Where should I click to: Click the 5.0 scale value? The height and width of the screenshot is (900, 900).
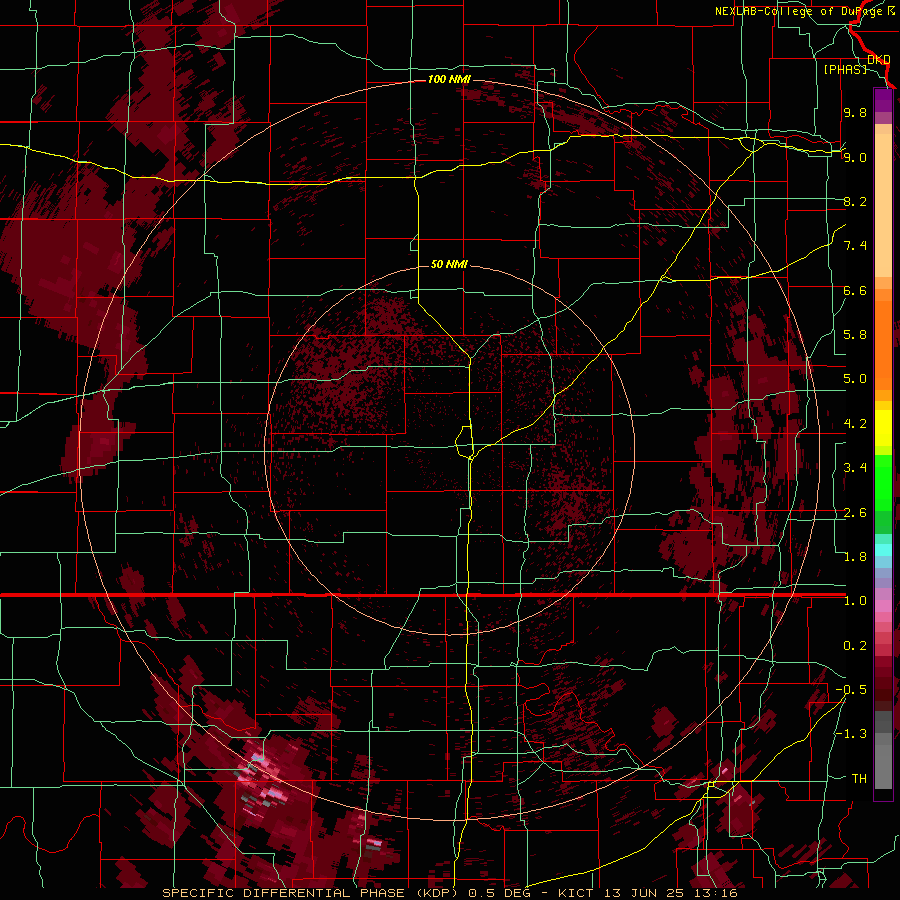click(855, 379)
